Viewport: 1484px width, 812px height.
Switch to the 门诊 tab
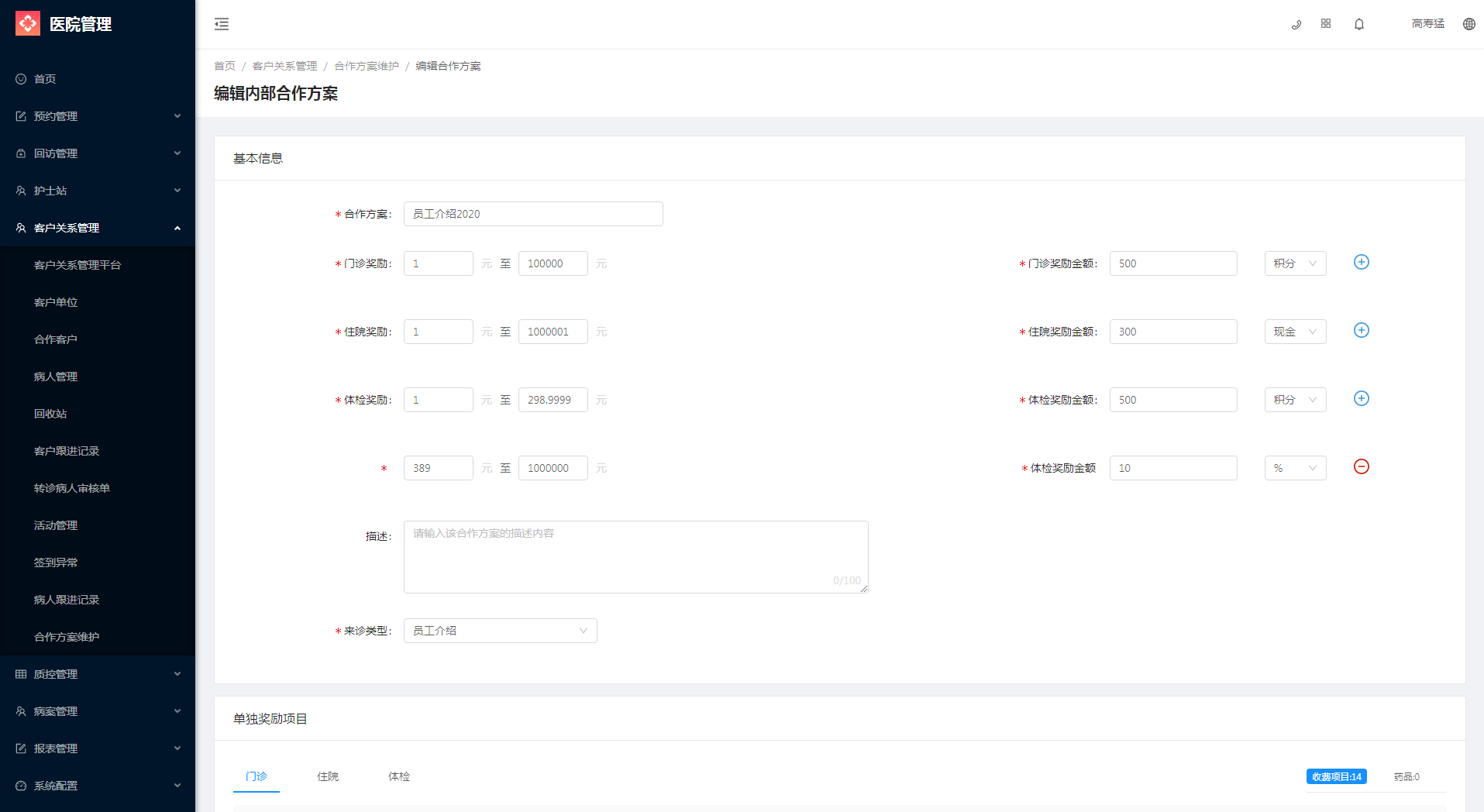pos(257,776)
